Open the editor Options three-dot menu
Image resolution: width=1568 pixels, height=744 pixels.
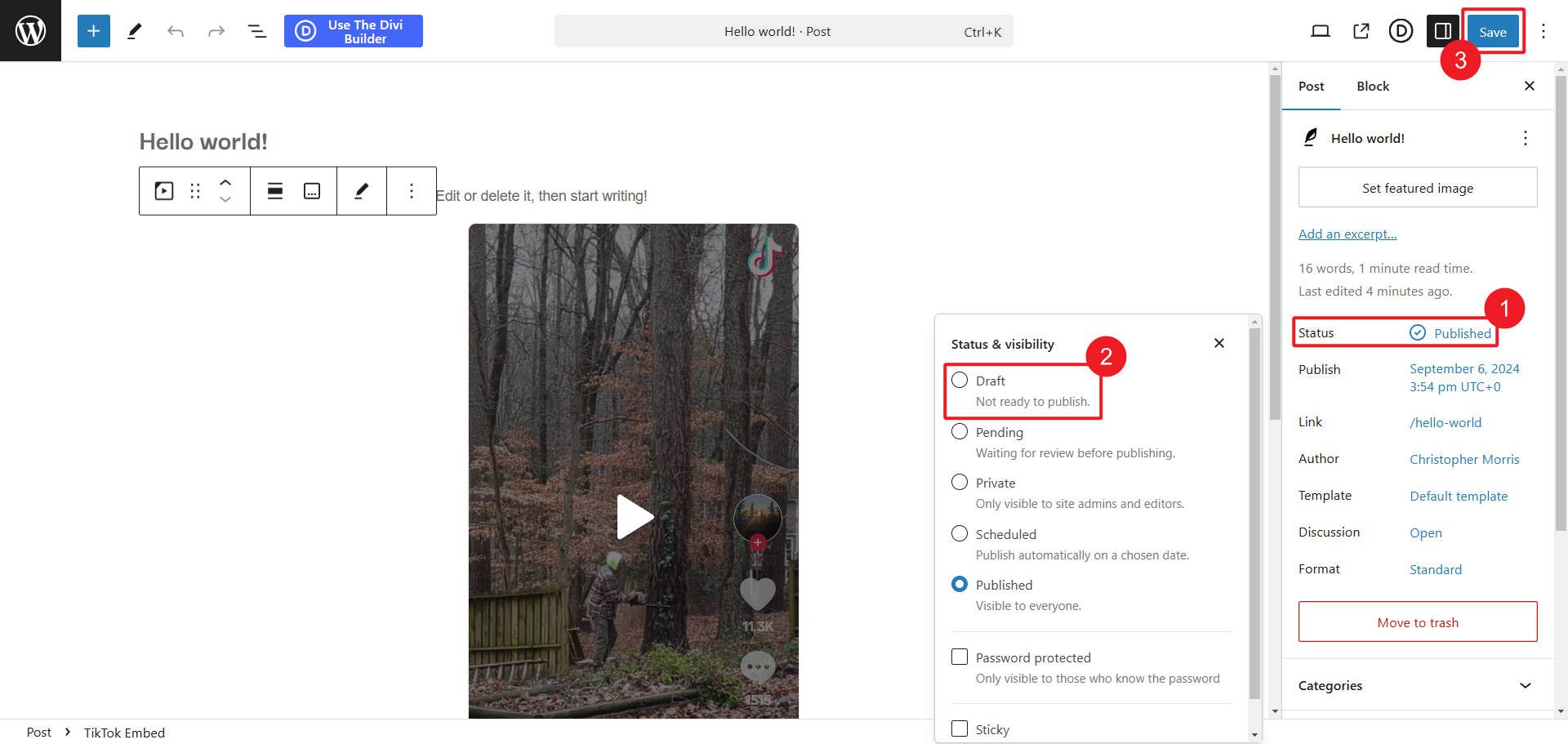coord(1543,31)
